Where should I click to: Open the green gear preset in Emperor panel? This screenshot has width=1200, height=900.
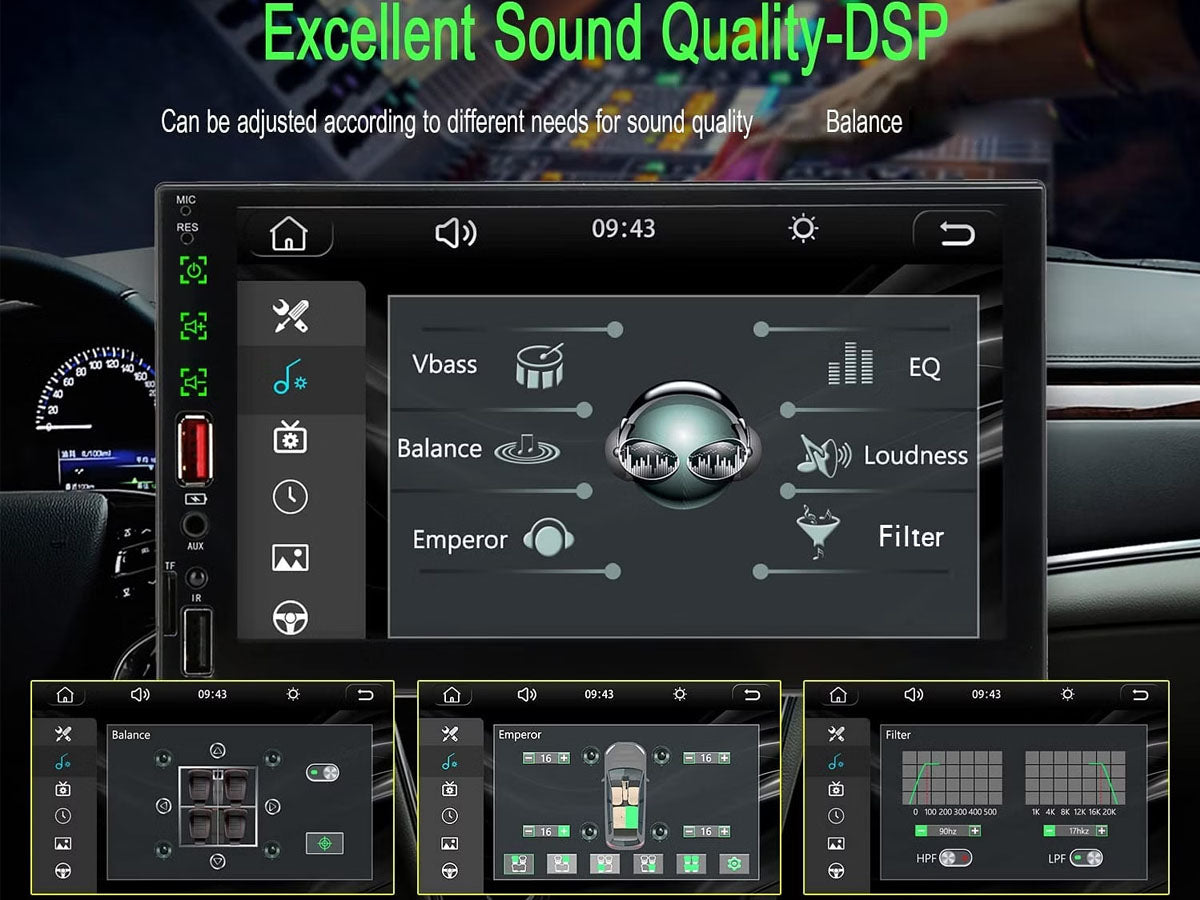coord(735,864)
